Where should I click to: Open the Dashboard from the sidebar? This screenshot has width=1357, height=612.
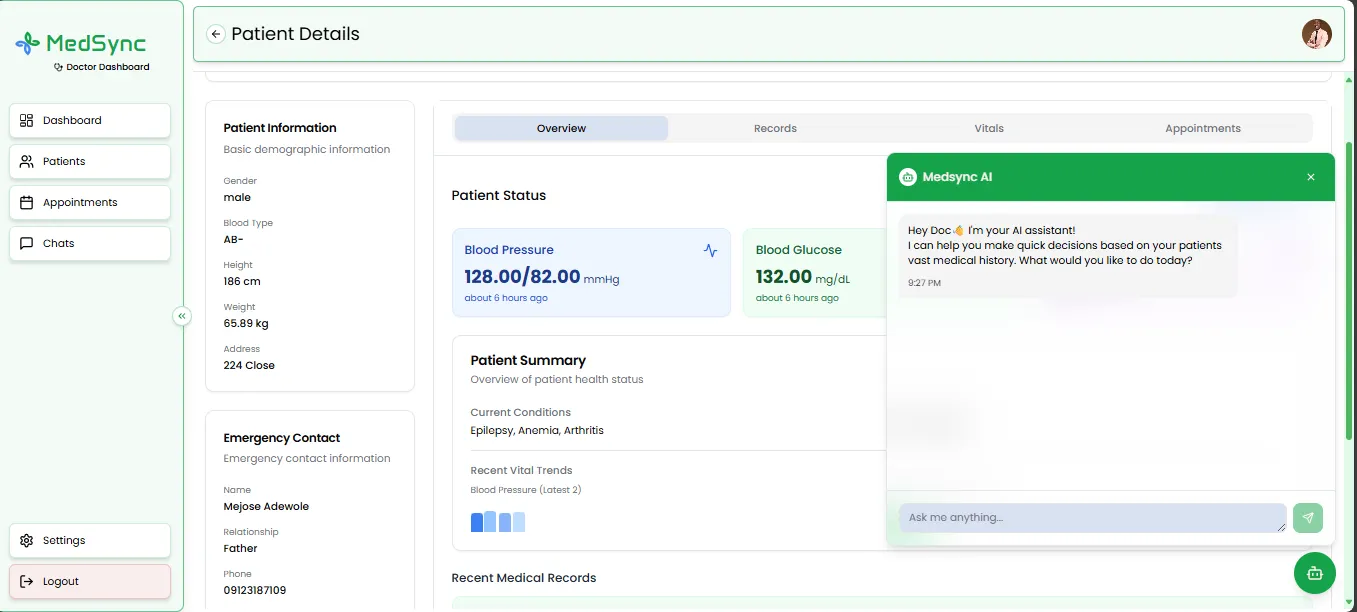[89, 120]
